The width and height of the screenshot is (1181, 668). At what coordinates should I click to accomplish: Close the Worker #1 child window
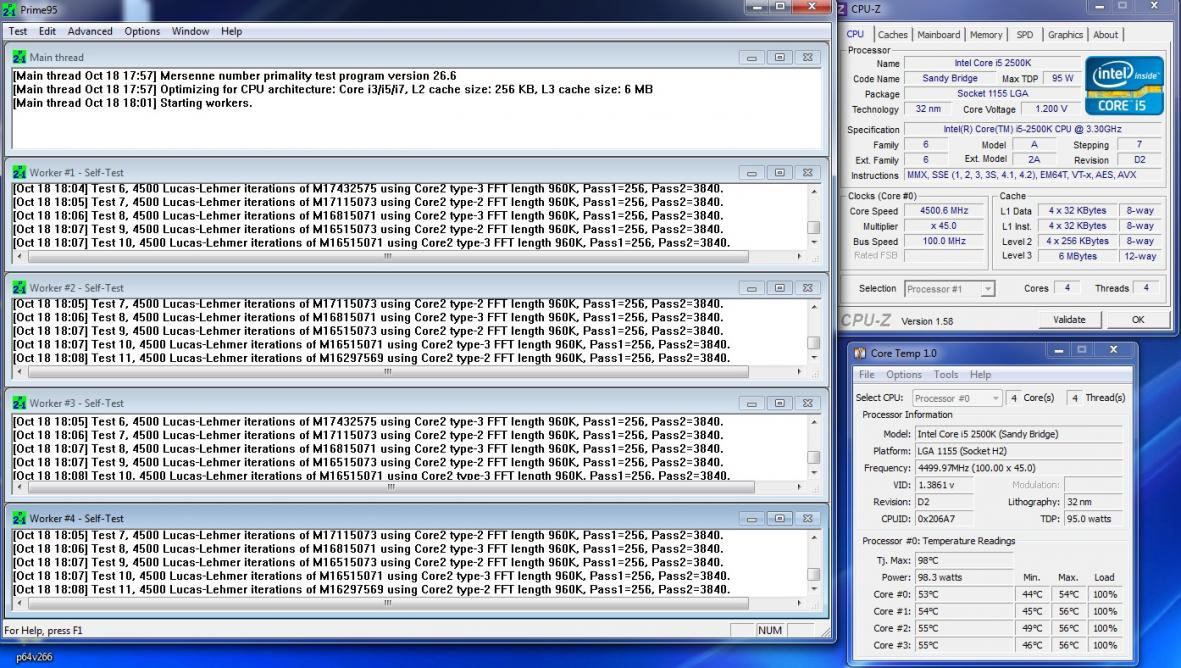(x=807, y=172)
